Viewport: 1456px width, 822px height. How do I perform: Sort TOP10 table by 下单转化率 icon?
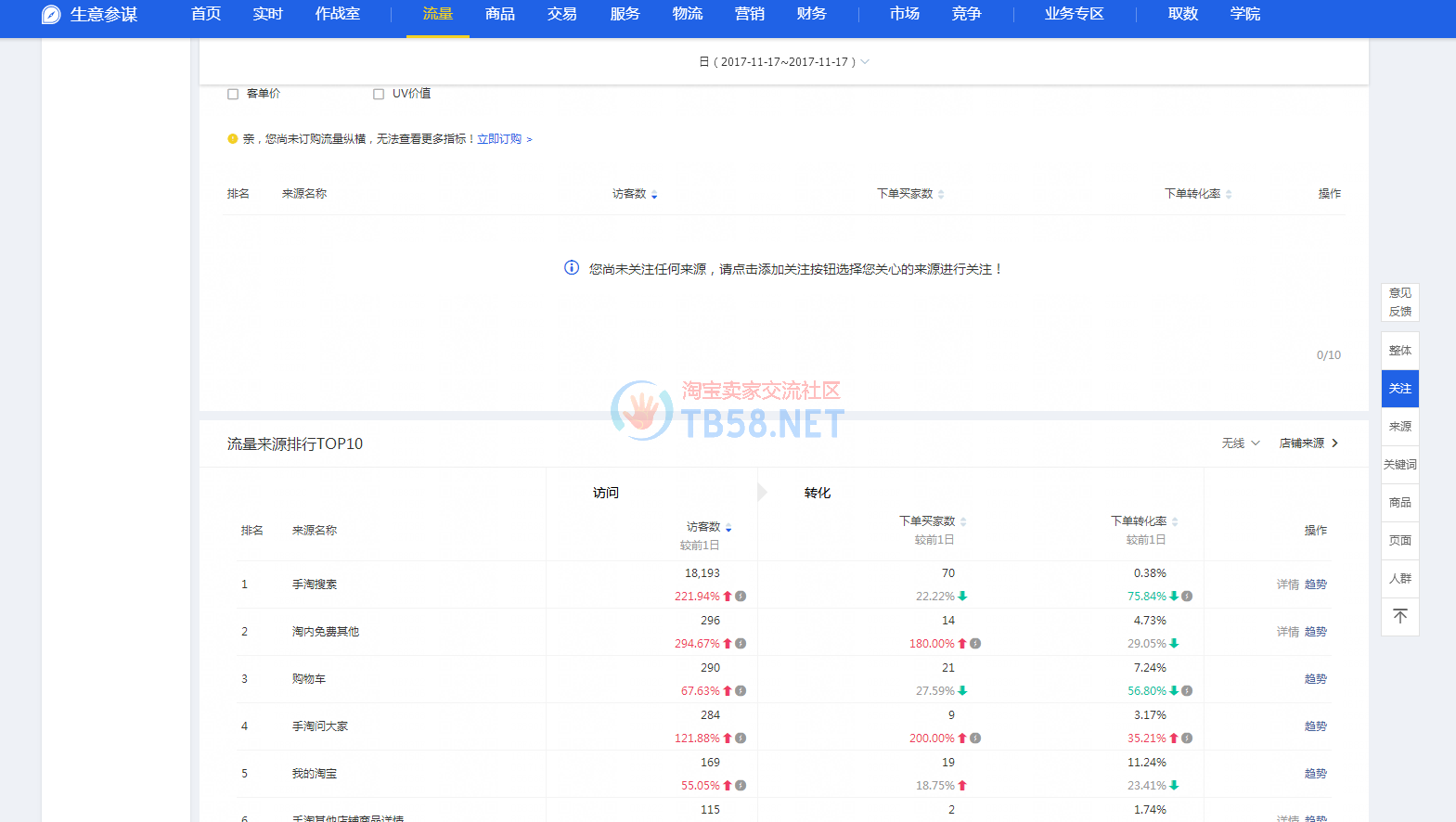coord(1175,521)
